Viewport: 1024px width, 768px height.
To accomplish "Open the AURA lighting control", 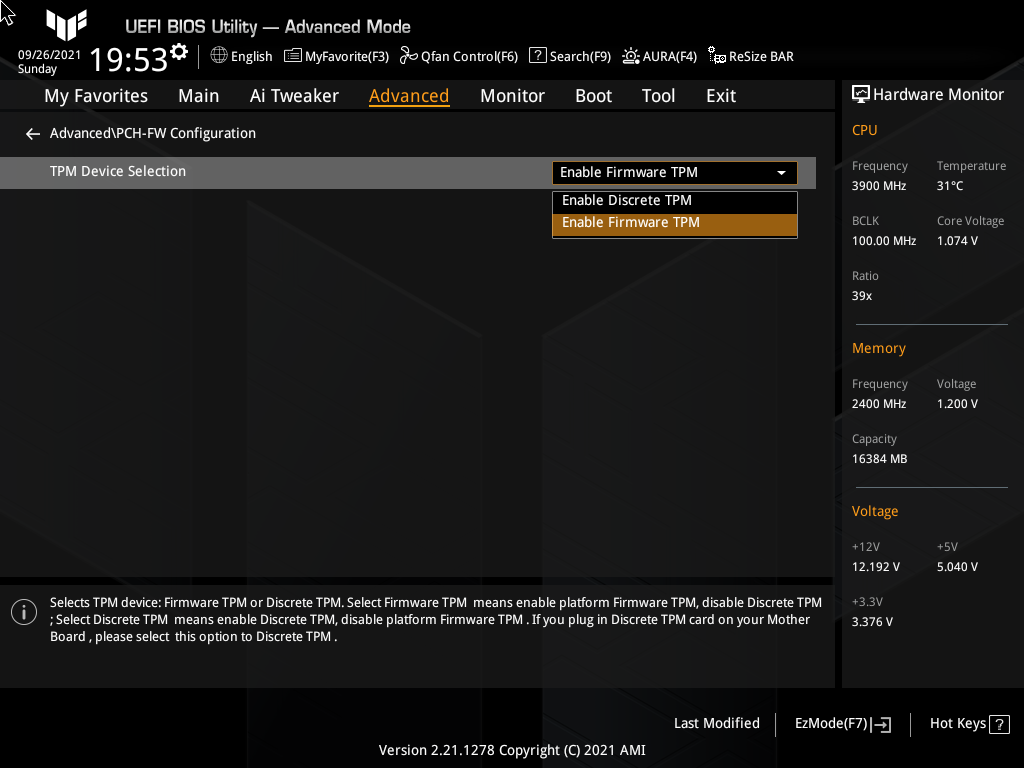I will pyautogui.click(x=659, y=56).
